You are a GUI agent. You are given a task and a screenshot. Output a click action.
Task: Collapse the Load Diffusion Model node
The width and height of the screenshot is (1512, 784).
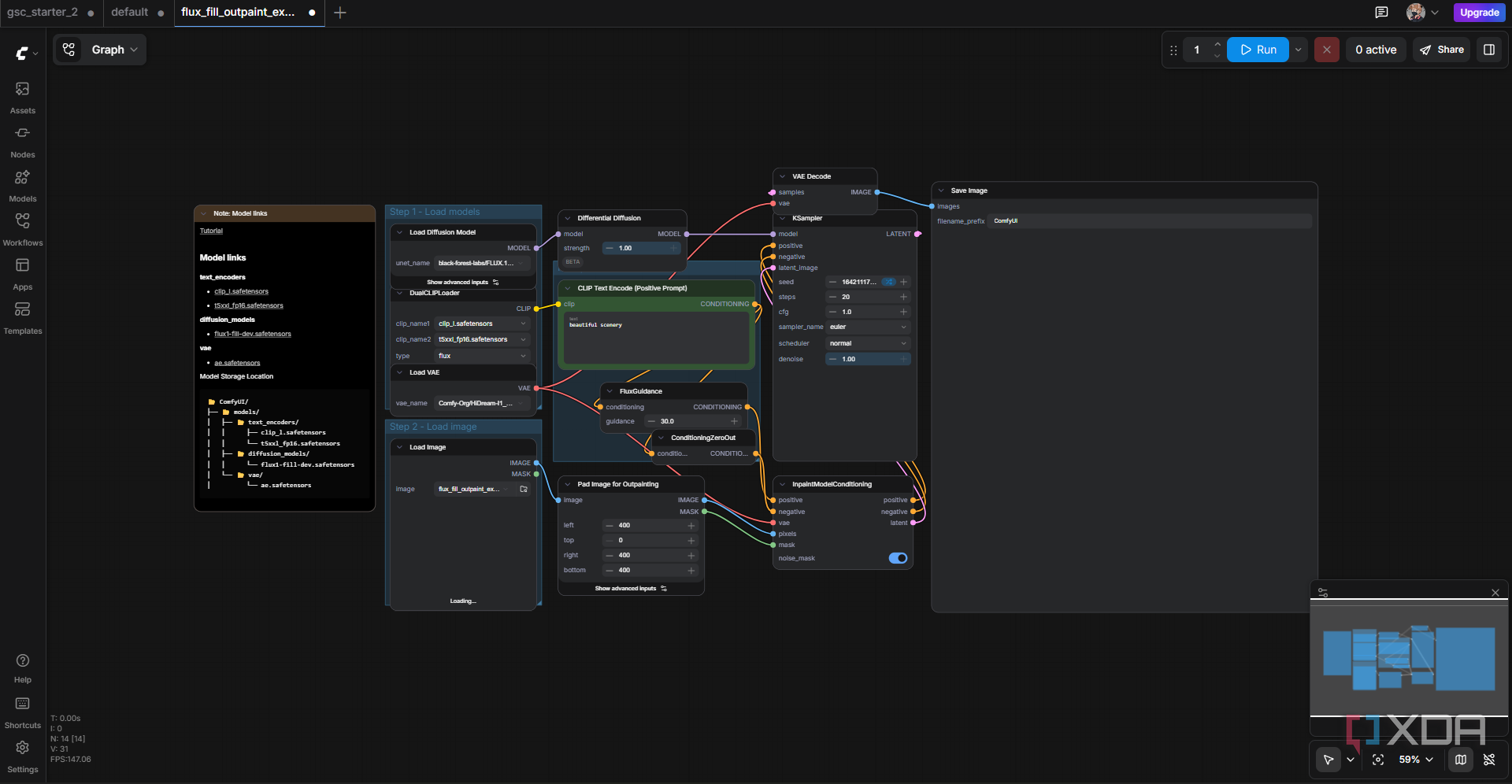click(x=400, y=232)
